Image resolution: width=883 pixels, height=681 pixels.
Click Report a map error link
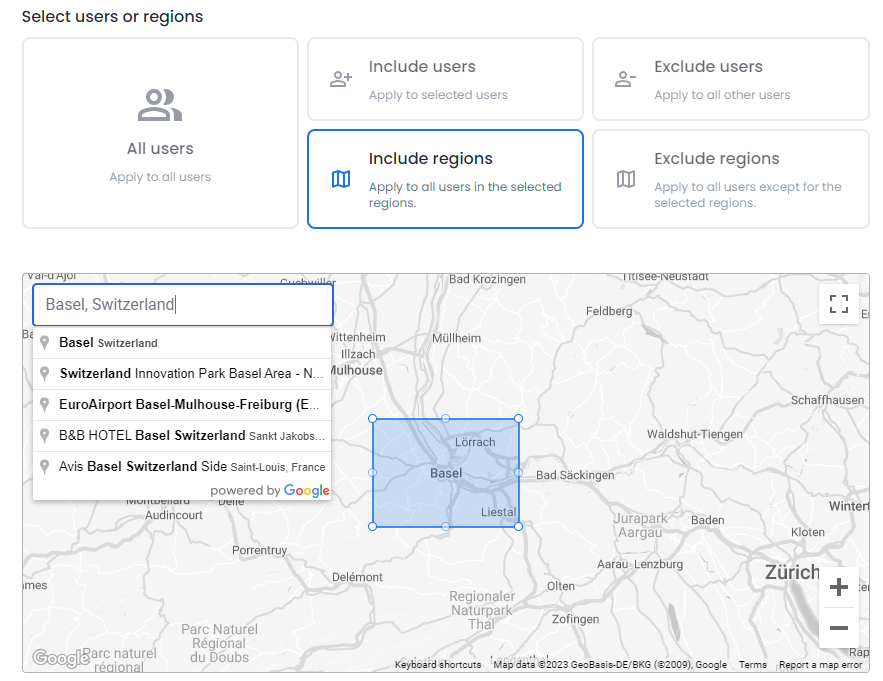(820, 665)
